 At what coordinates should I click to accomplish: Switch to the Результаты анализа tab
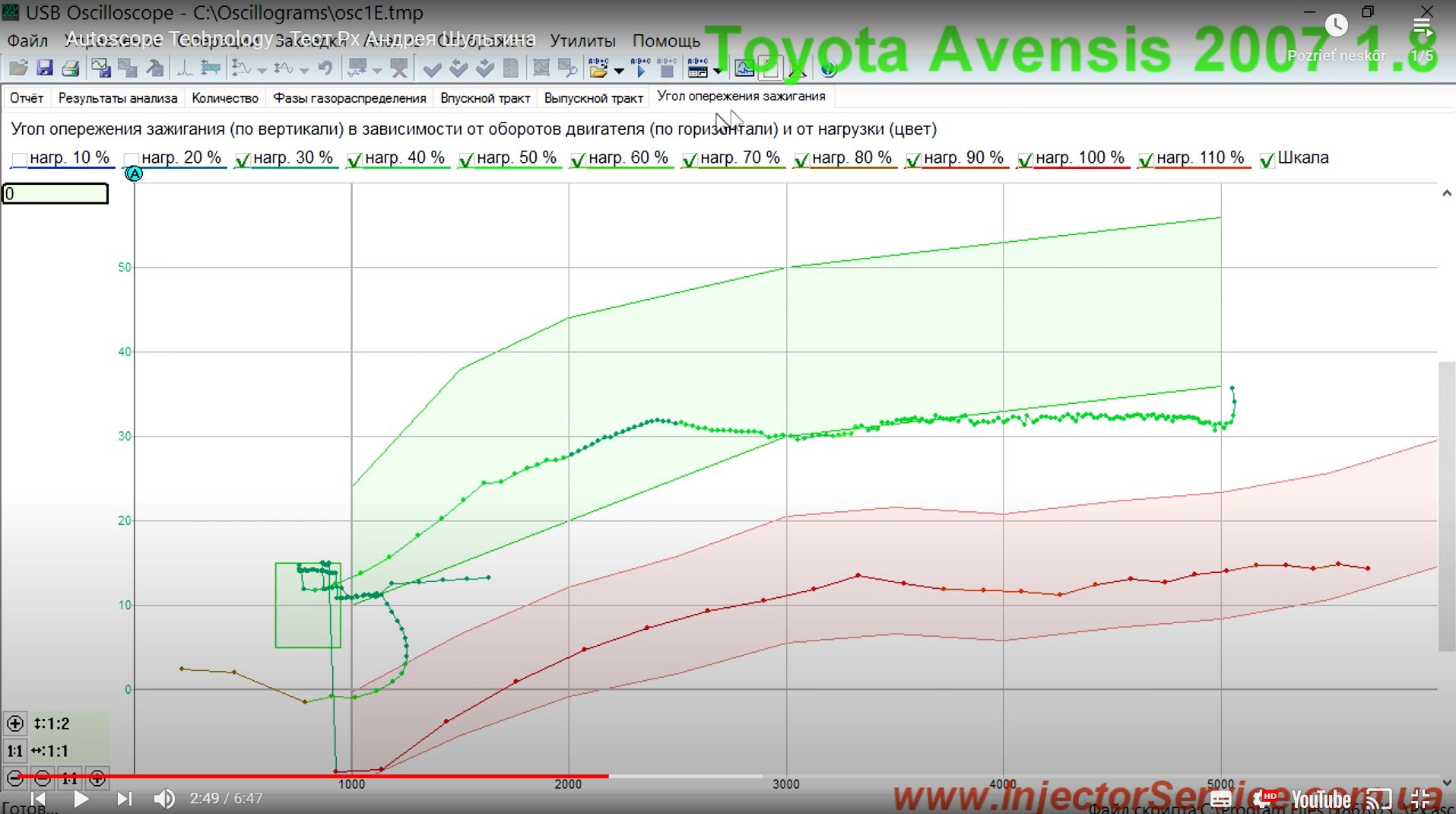pyautogui.click(x=118, y=98)
